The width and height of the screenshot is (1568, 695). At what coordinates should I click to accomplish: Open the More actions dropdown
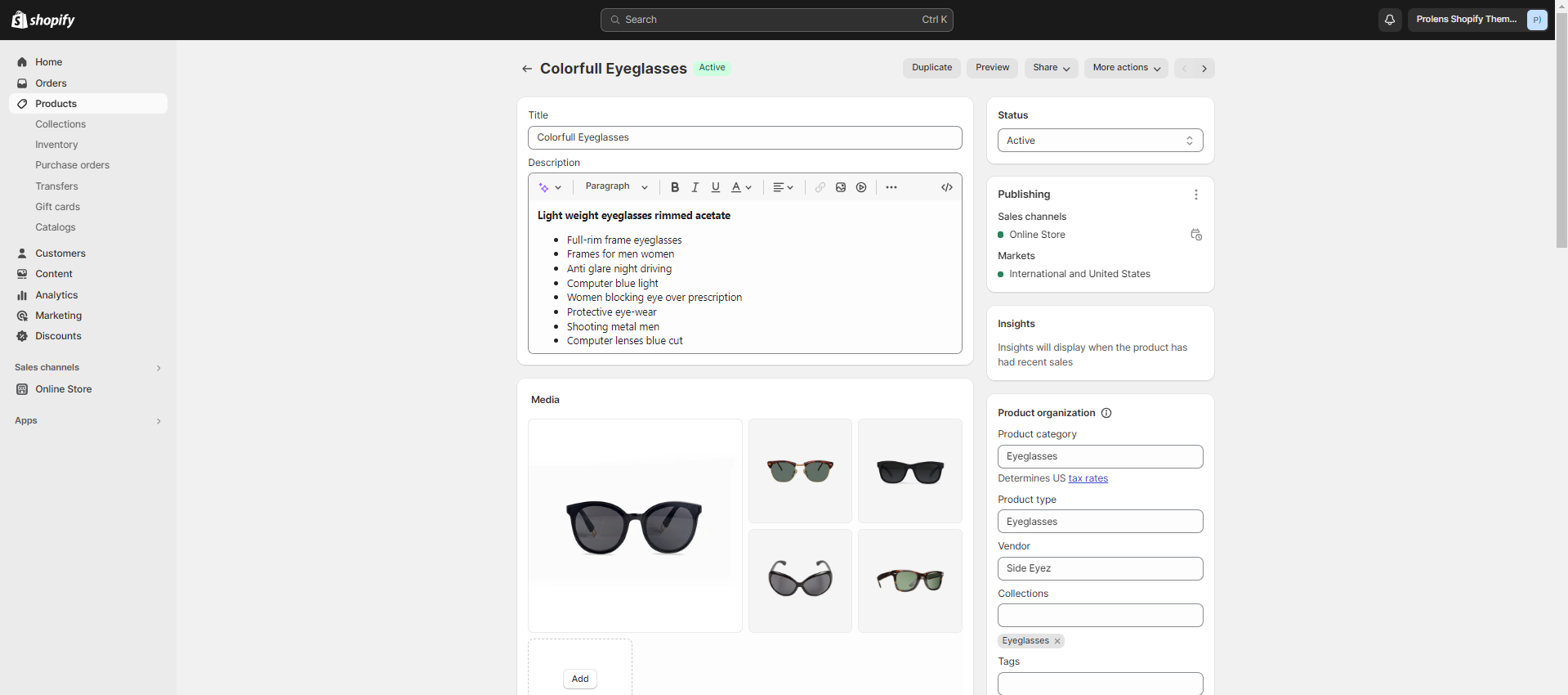[1125, 68]
